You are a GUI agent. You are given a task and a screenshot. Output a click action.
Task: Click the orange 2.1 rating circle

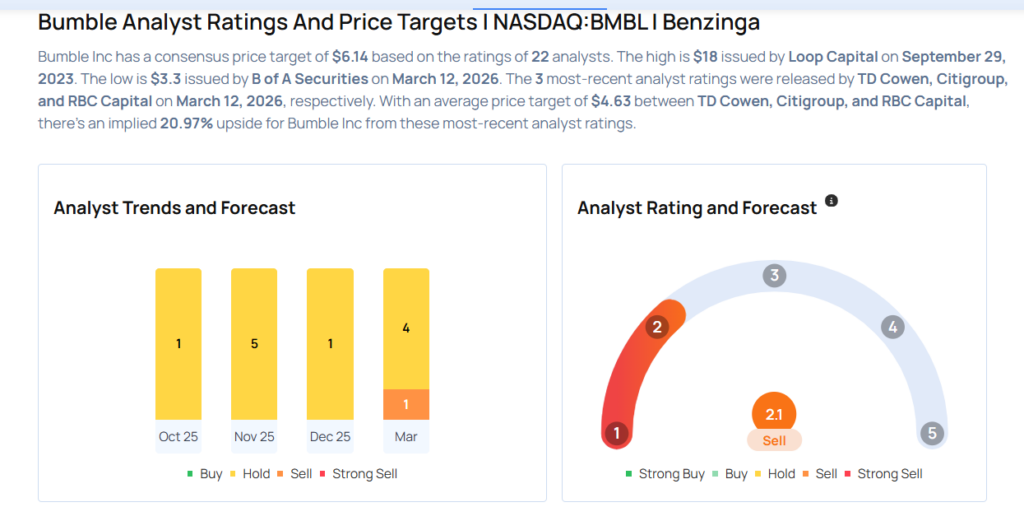click(x=774, y=414)
